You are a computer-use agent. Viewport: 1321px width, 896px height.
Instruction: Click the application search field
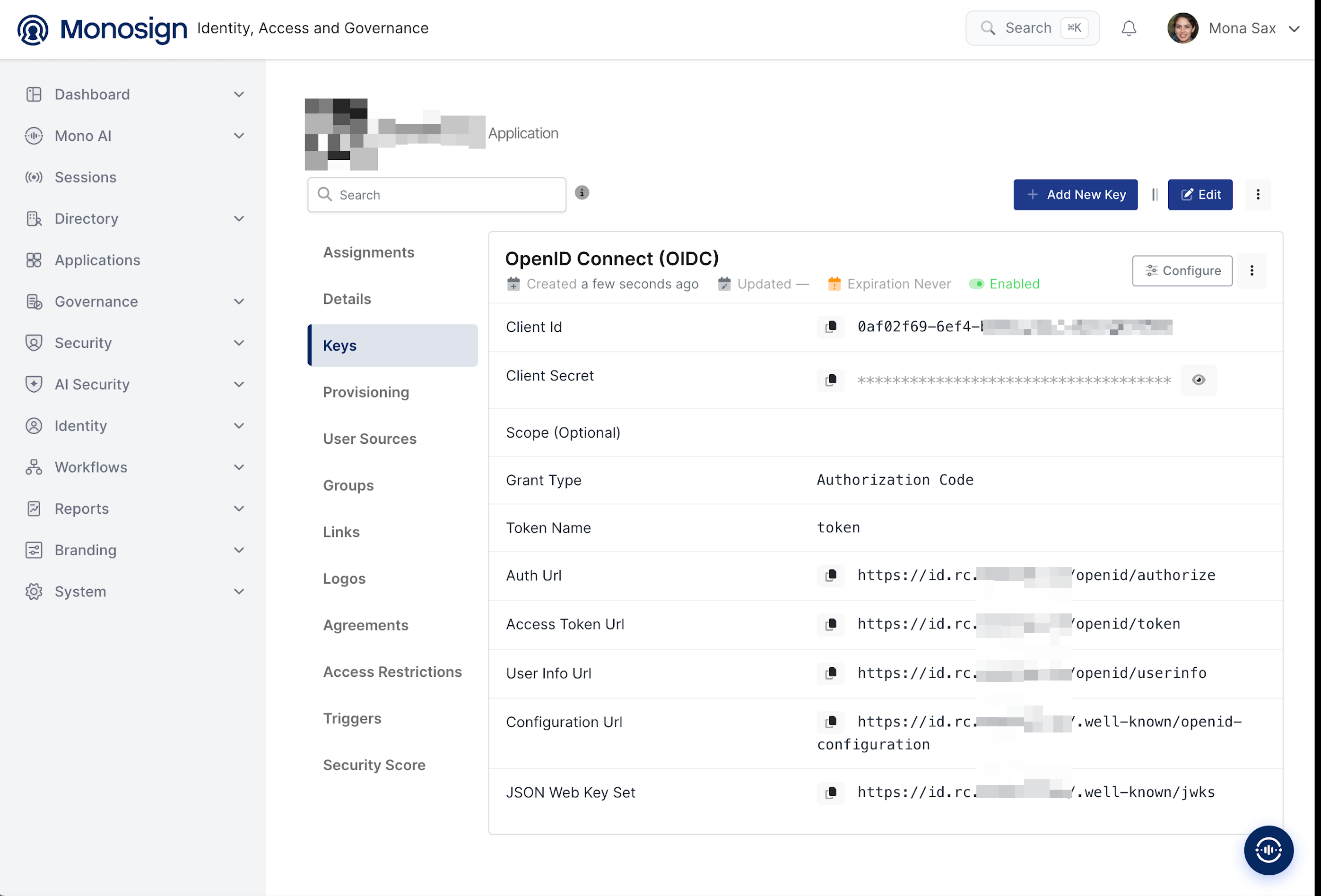point(436,195)
